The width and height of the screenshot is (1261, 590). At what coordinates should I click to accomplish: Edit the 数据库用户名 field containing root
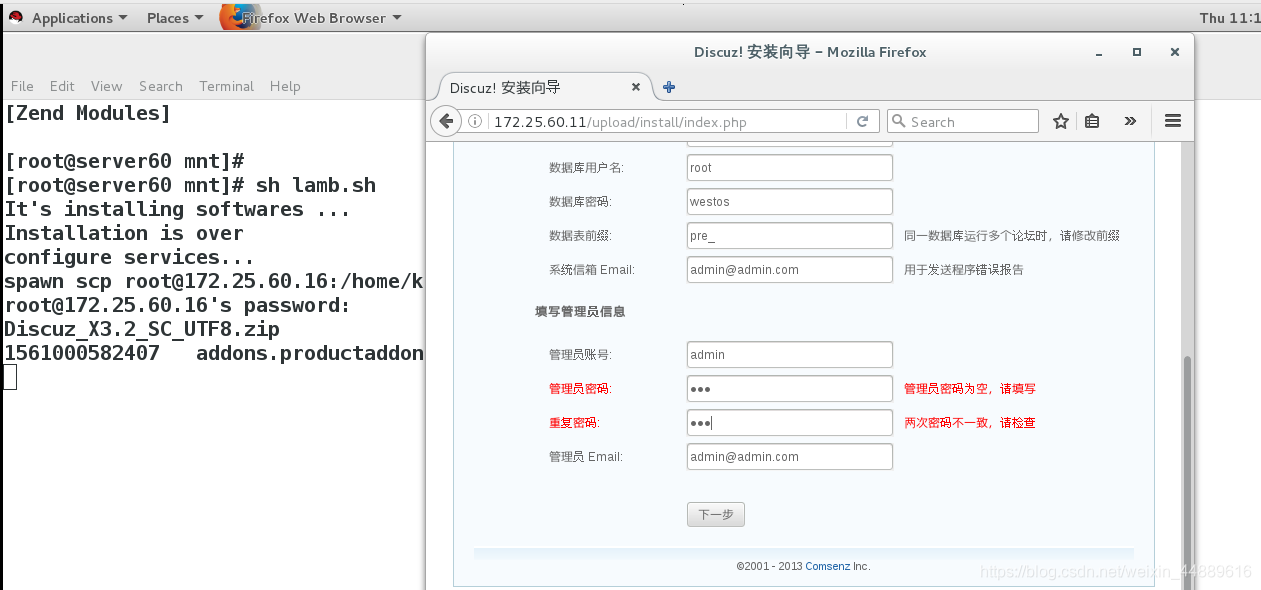790,168
